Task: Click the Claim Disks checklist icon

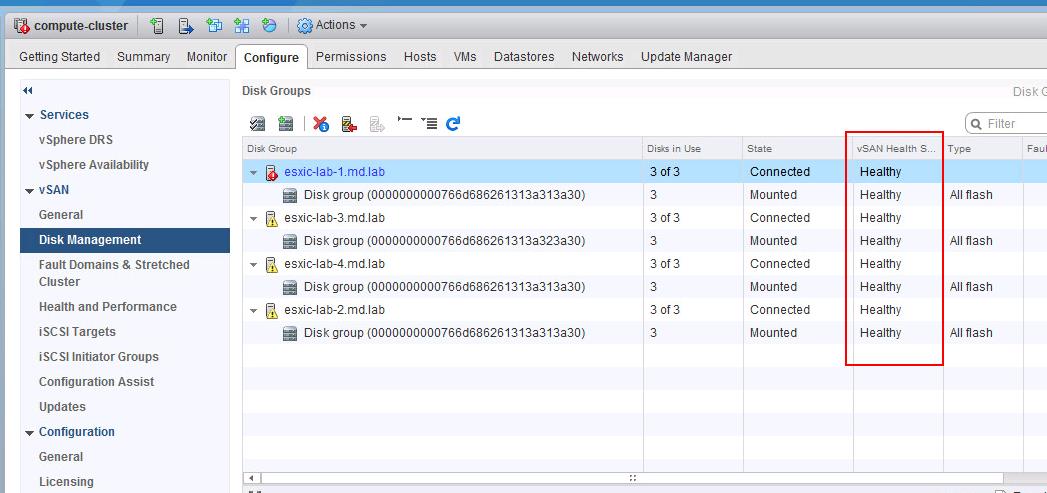Action: [x=257, y=124]
